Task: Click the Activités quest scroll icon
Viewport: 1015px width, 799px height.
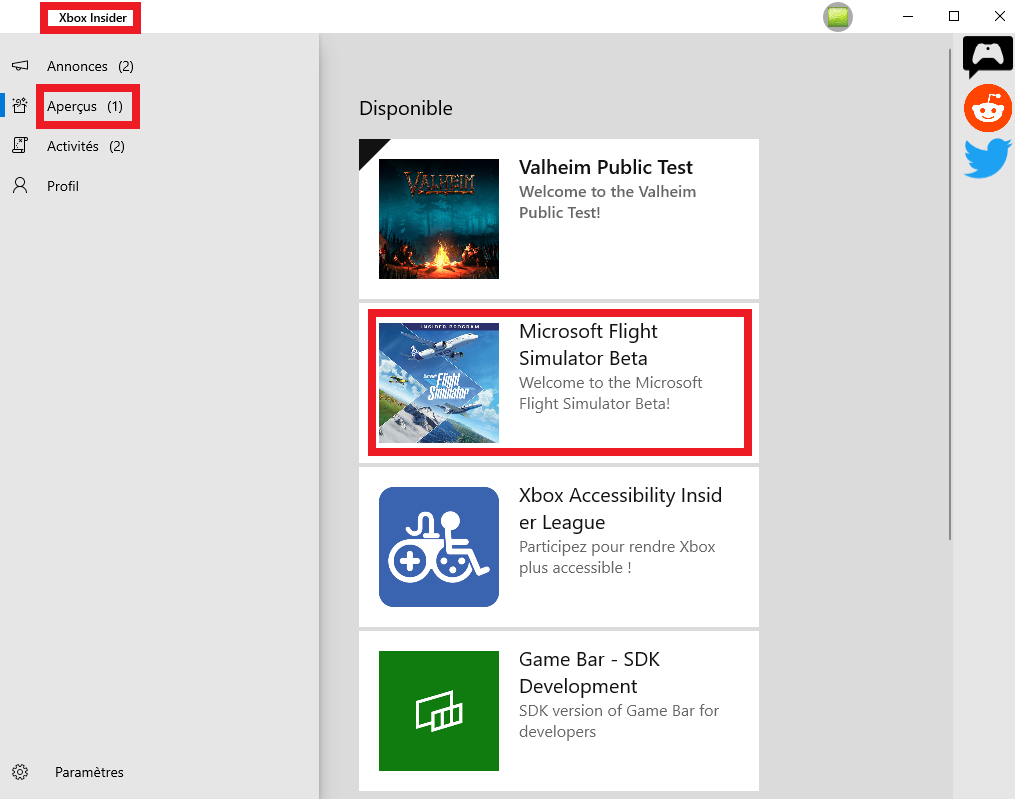Action: pyautogui.click(x=20, y=146)
